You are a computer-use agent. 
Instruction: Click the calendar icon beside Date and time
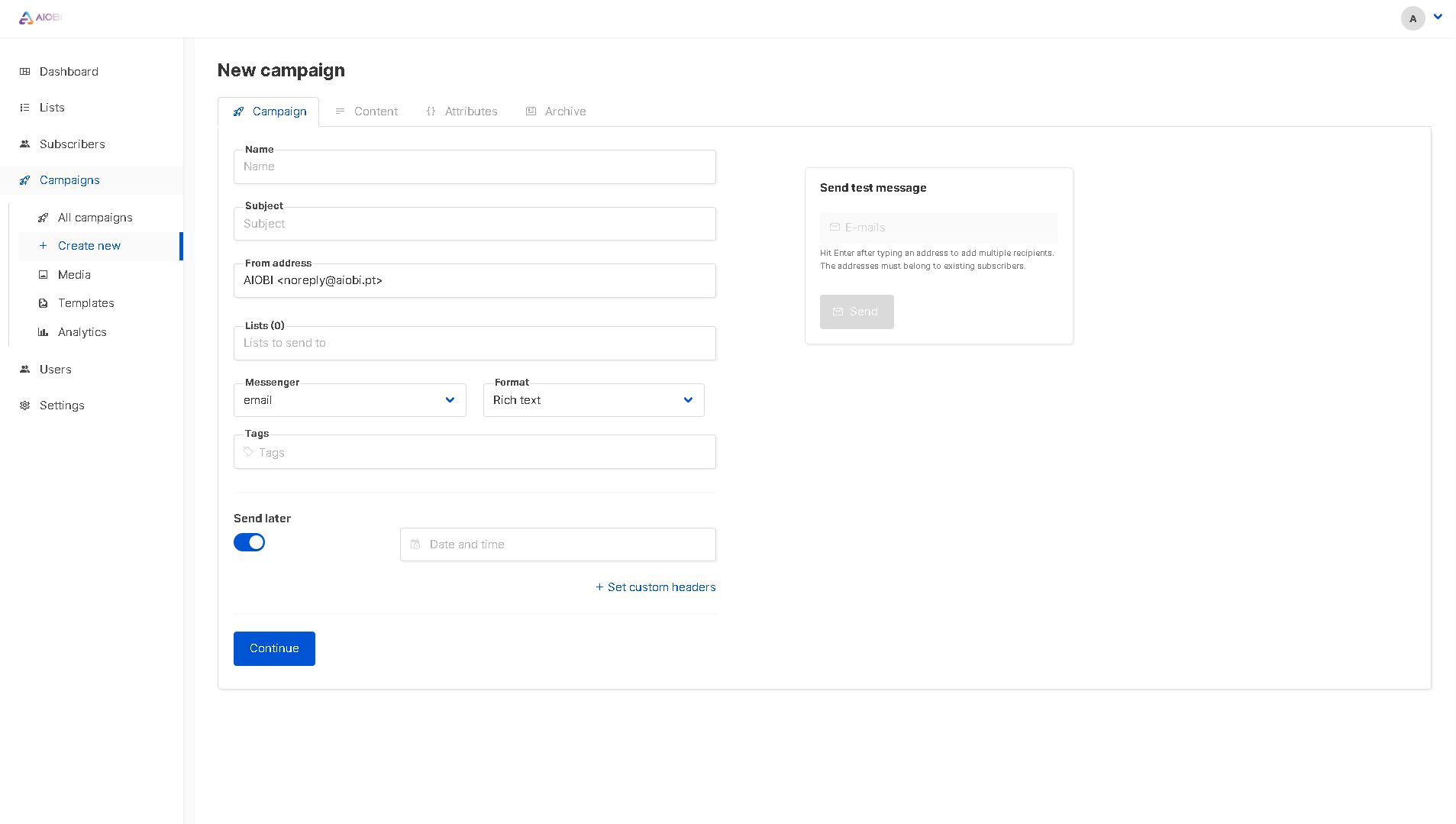[416, 544]
